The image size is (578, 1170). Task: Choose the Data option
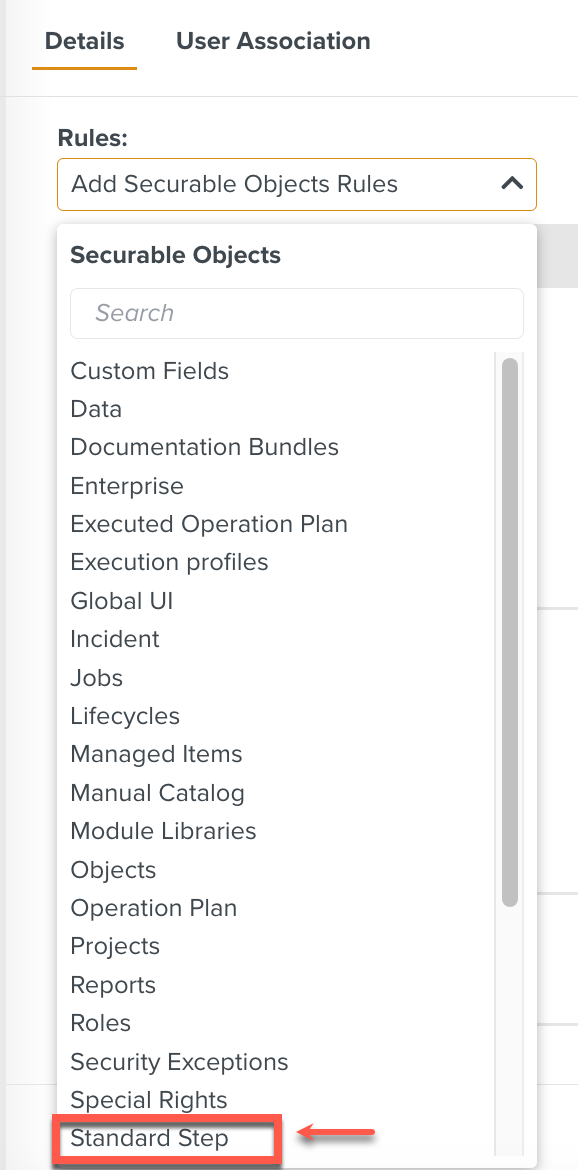click(96, 409)
